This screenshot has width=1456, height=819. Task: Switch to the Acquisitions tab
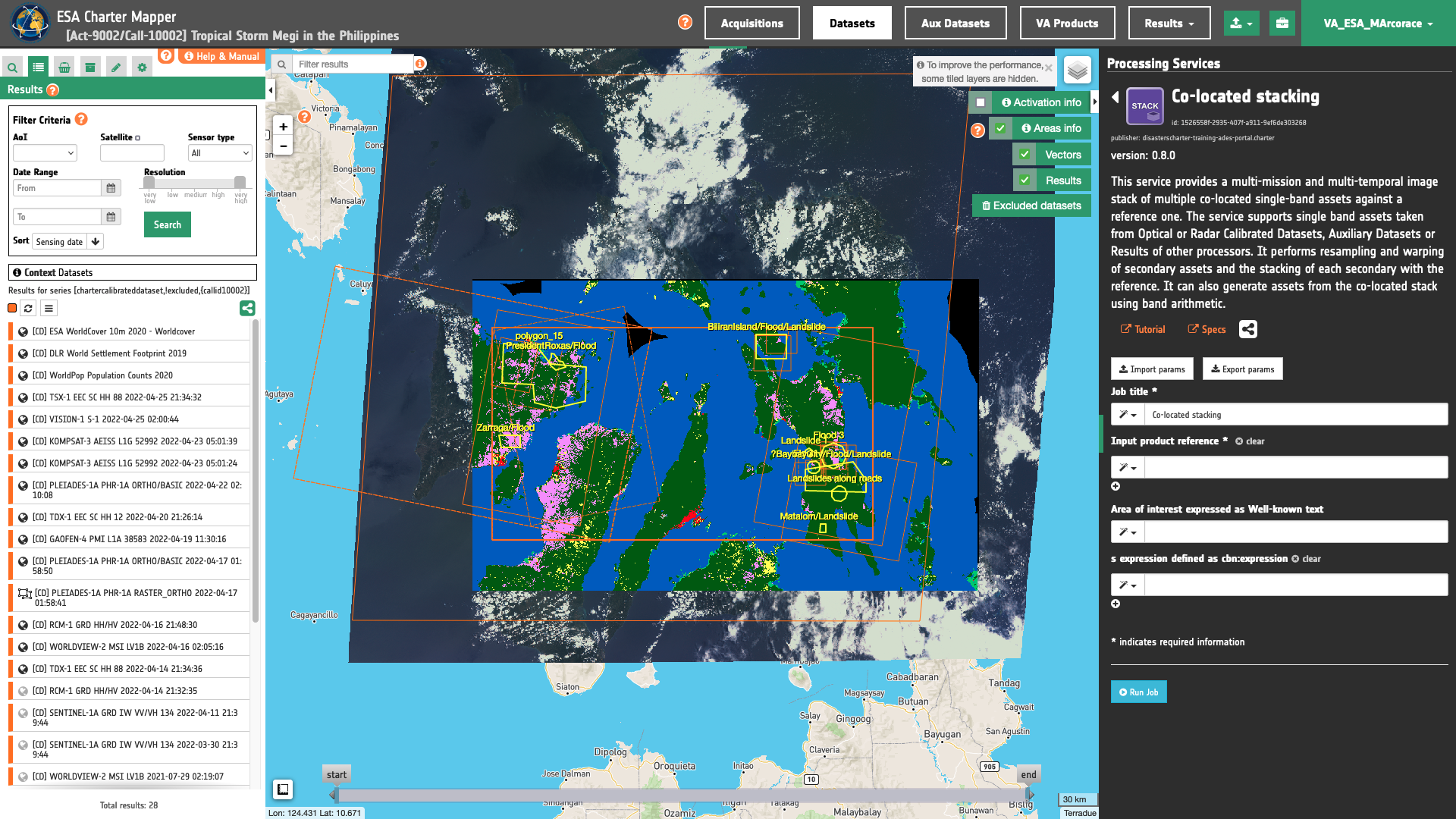[752, 24]
